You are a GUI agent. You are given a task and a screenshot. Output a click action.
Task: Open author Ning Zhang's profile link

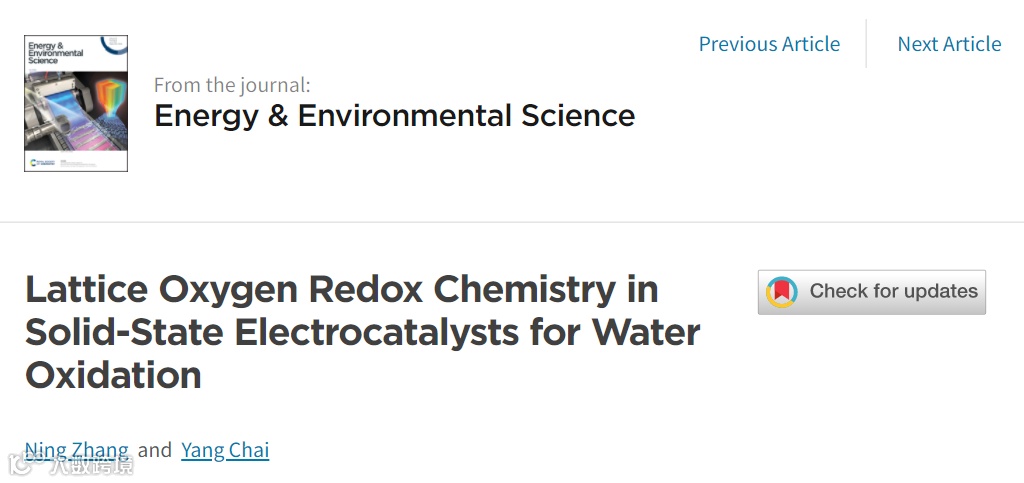pyautogui.click(x=77, y=450)
